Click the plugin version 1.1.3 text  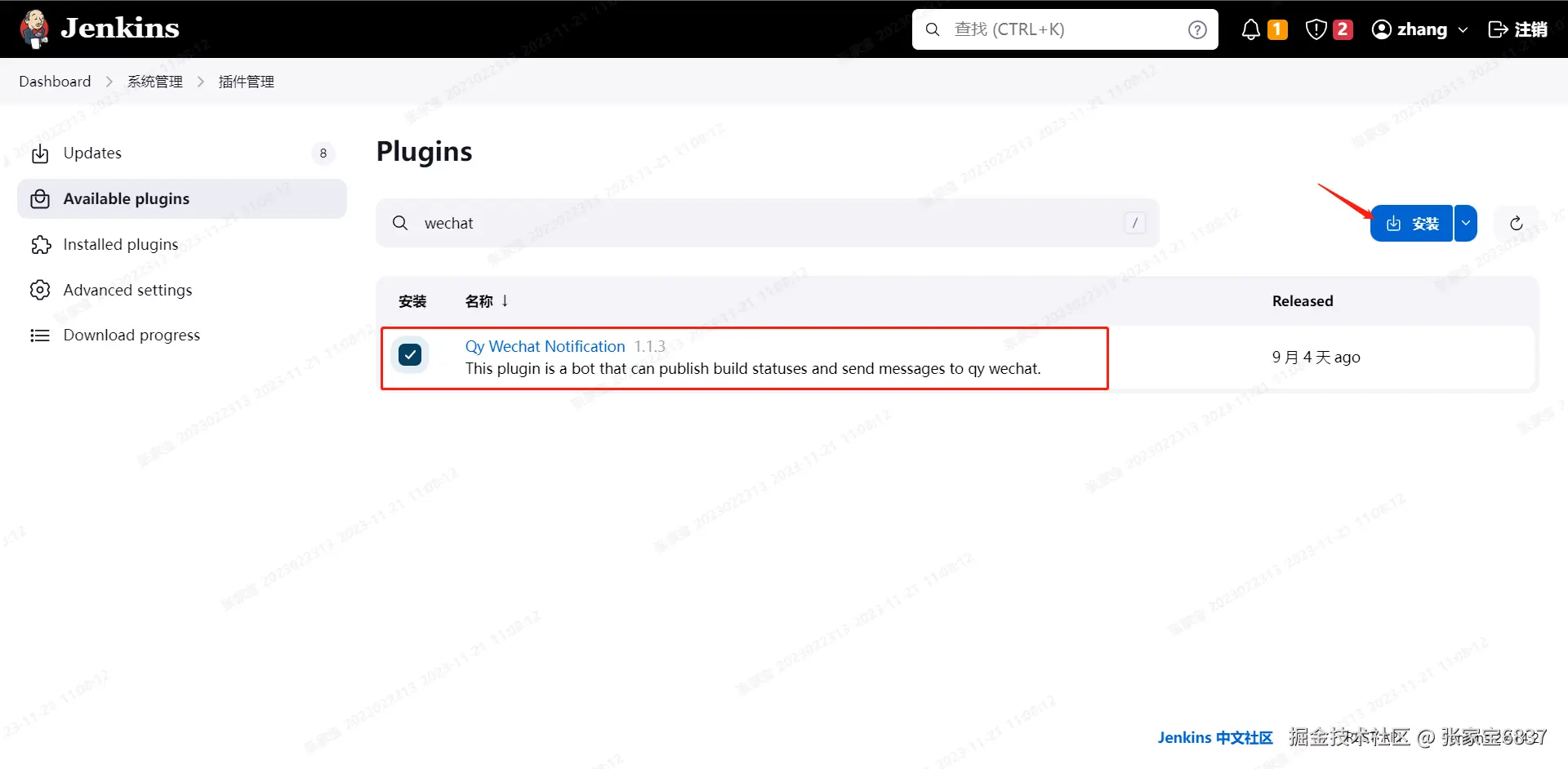pos(650,347)
